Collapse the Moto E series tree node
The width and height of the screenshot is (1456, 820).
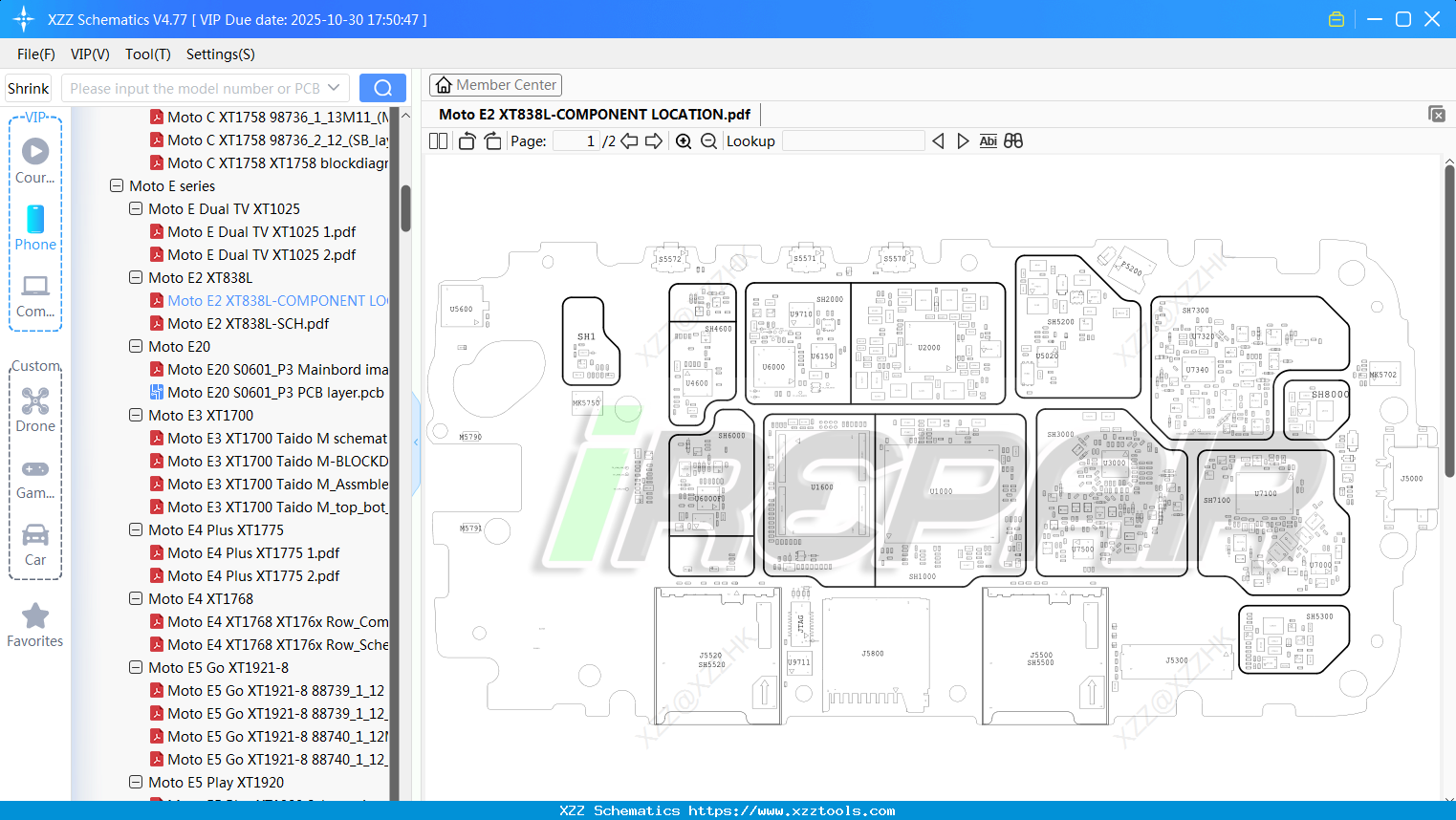pyautogui.click(x=116, y=185)
